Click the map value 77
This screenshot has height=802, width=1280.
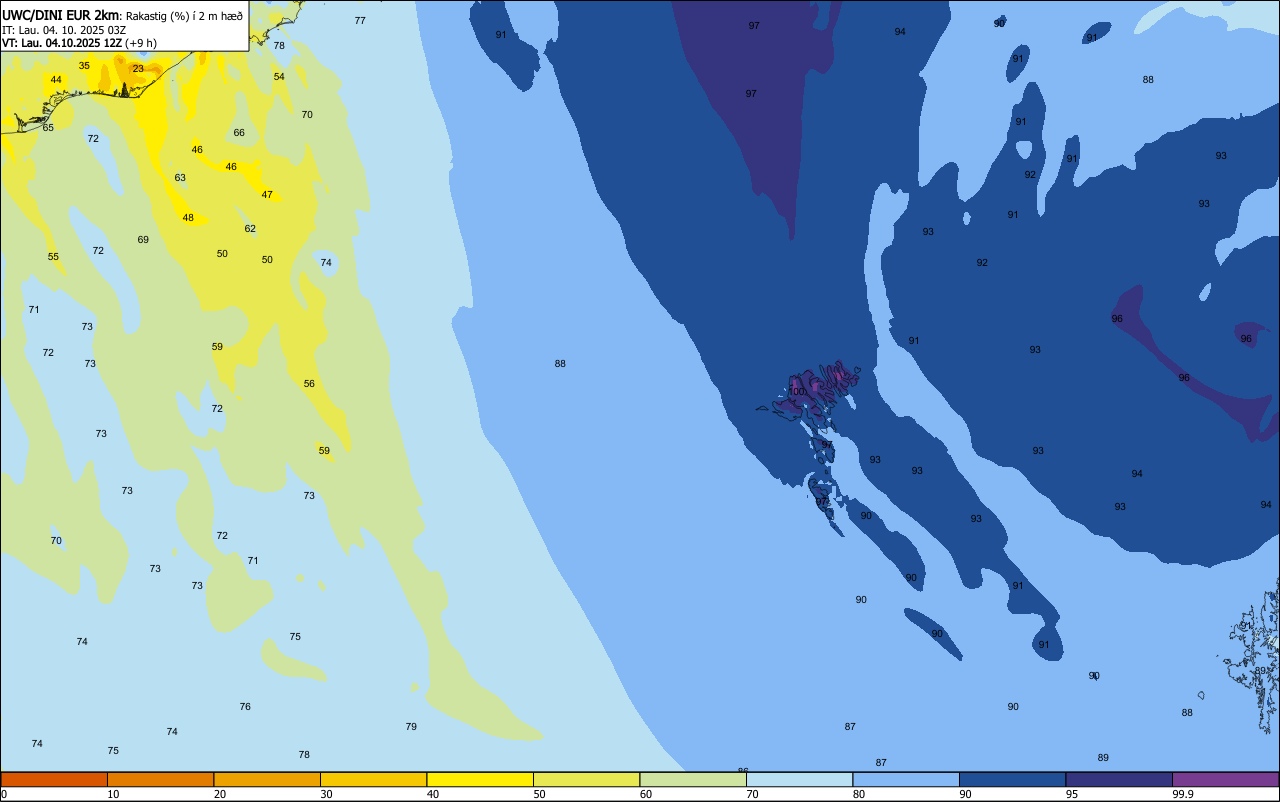pos(360,21)
